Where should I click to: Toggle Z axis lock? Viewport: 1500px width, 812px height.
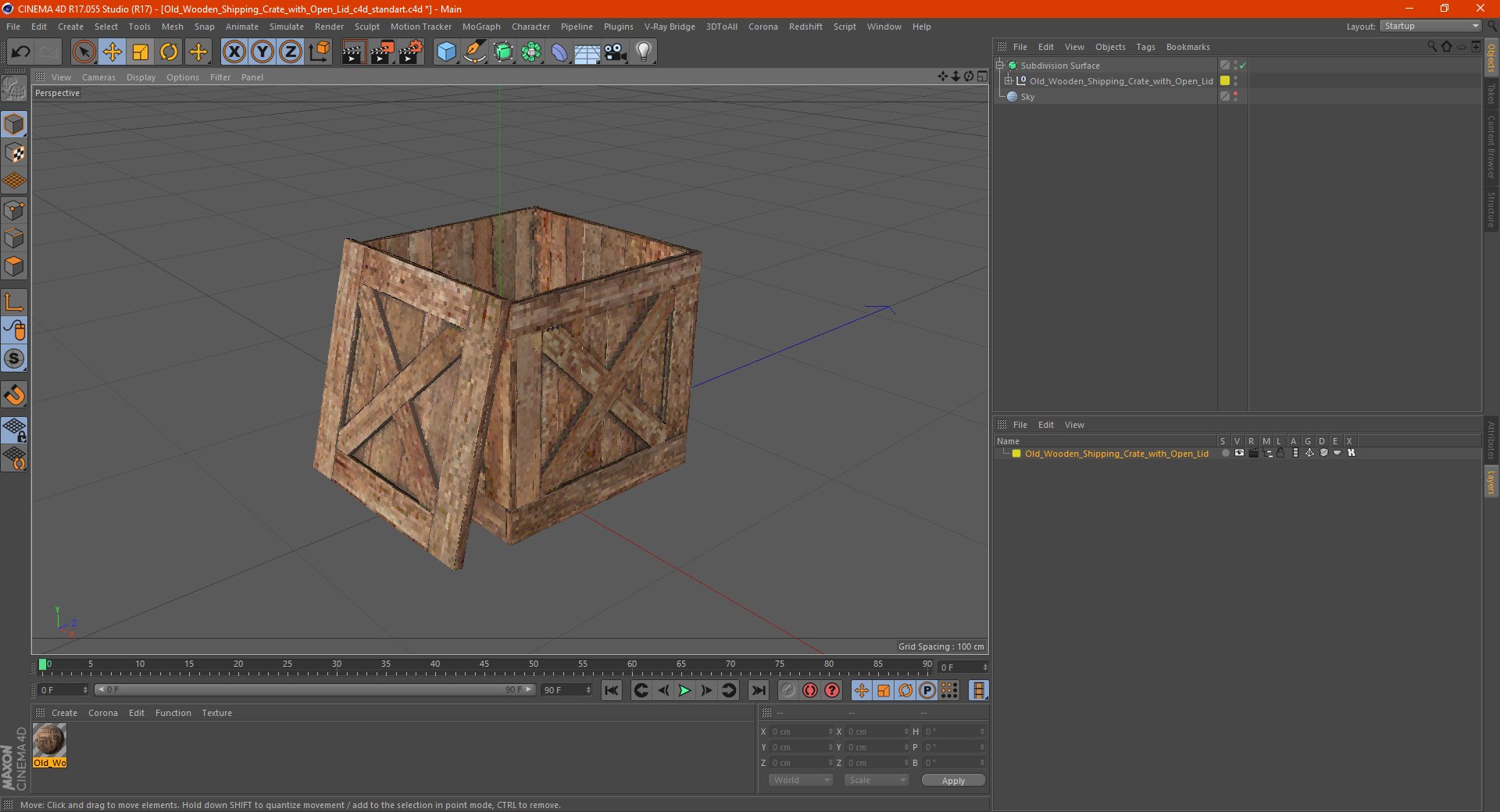291,52
